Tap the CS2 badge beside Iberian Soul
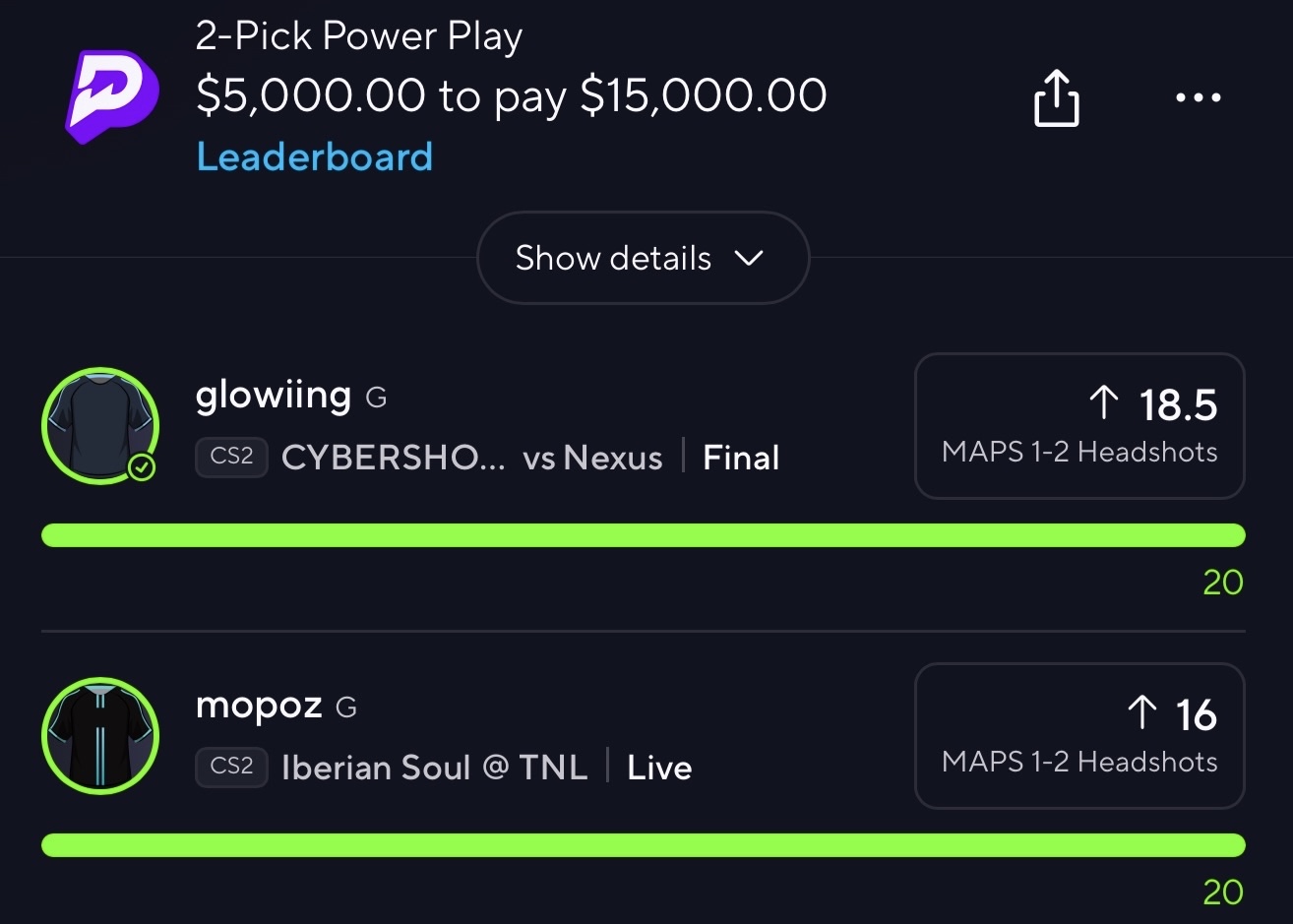Screen dimensions: 1293x924 [232, 767]
